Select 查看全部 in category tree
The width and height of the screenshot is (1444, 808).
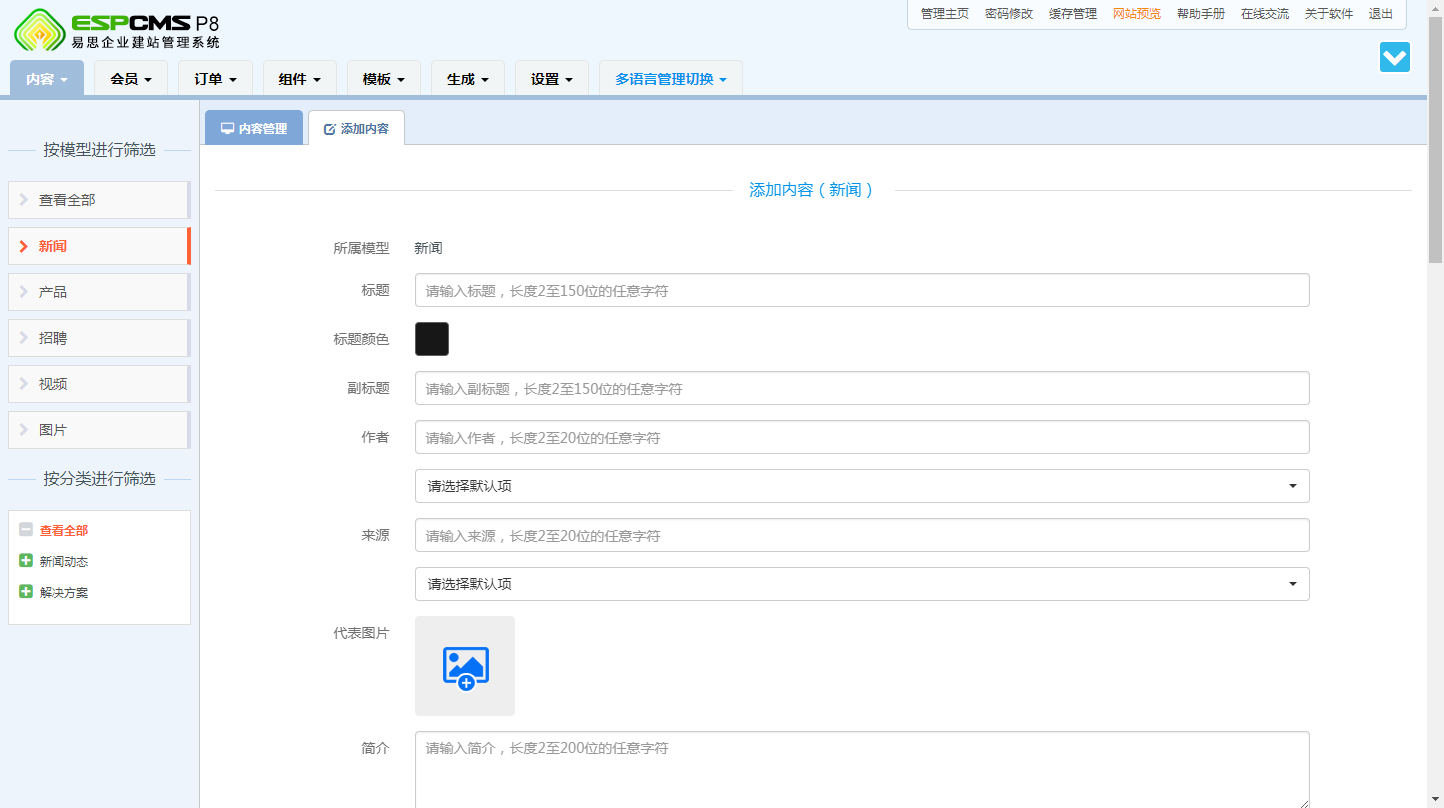pos(64,531)
